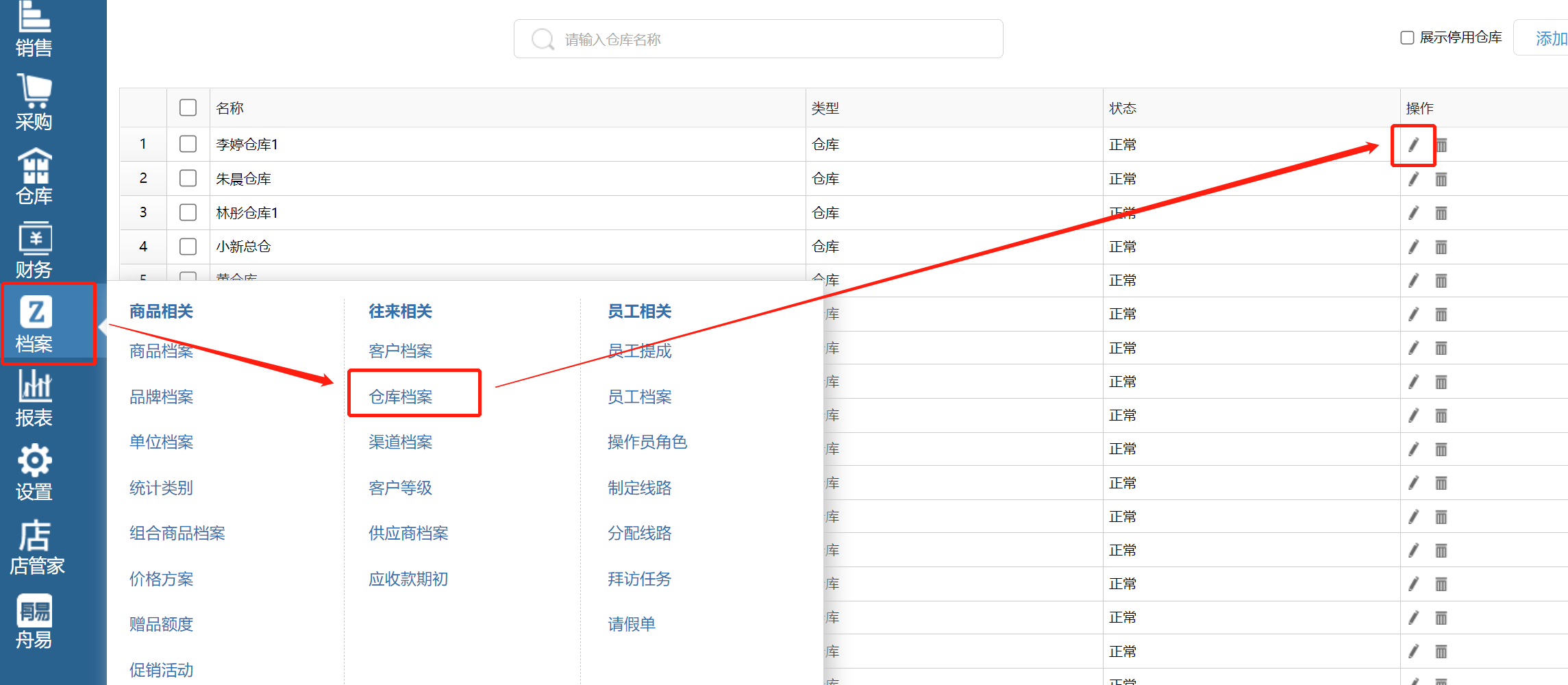The height and width of the screenshot is (685, 1568).
Task: Open 商品档案 from the menu
Action: point(162,351)
